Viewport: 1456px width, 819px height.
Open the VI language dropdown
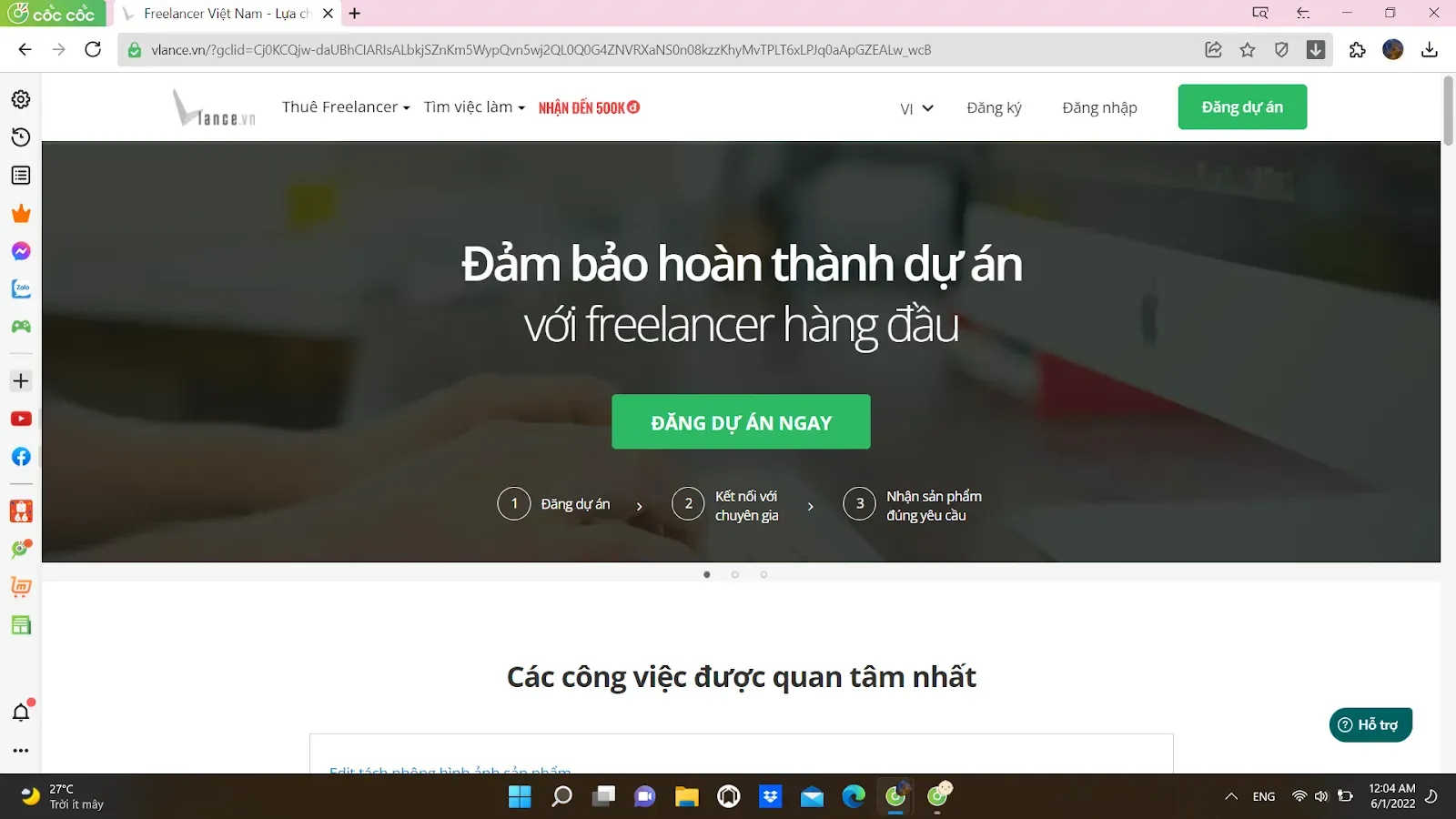click(915, 107)
